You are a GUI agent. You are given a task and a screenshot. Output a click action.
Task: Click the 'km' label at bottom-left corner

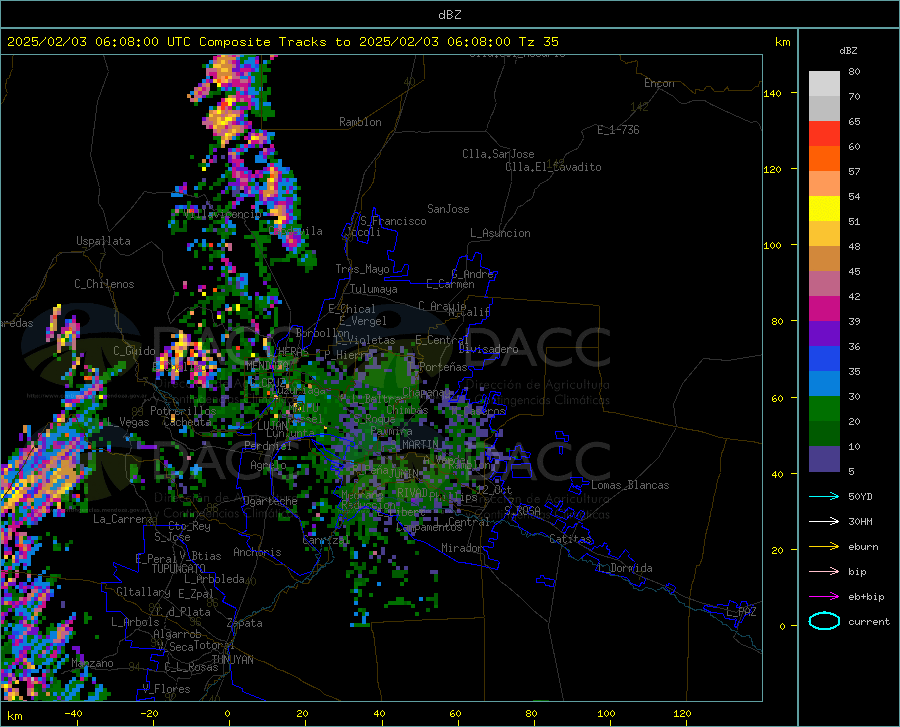[14, 716]
